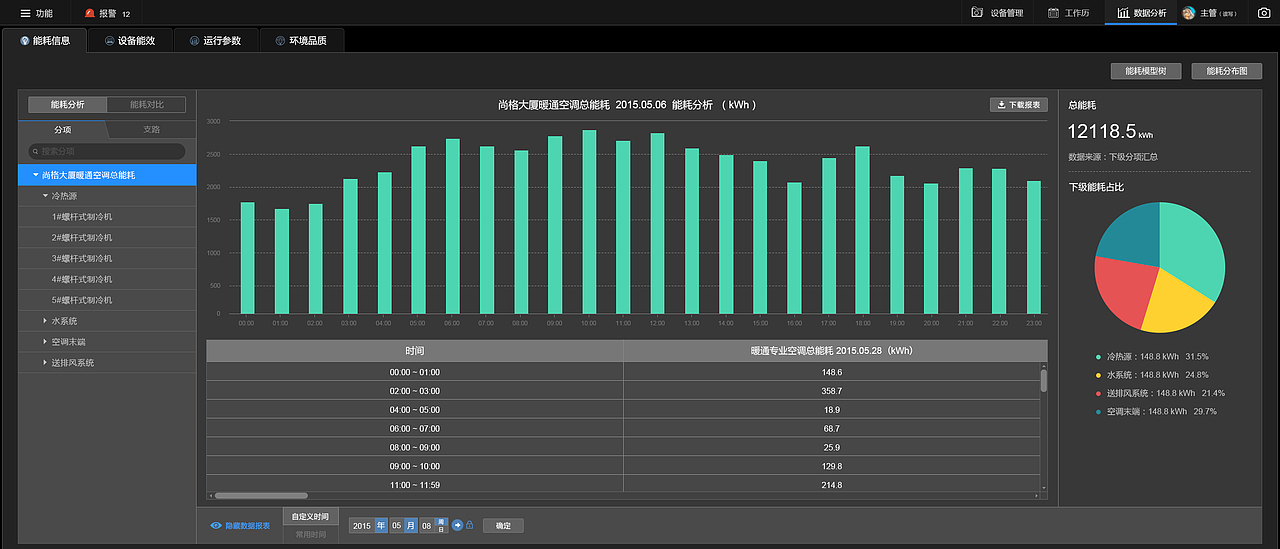The image size is (1280, 549).
Task: Click the month field 05
Action: 397,525
